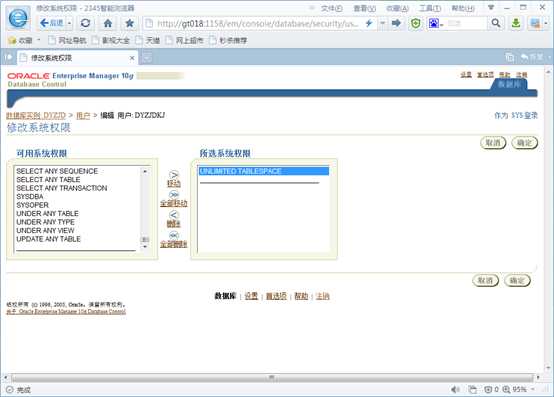554x397 pixels.
Task: Open the green security shield icon
Action: coord(416,24)
